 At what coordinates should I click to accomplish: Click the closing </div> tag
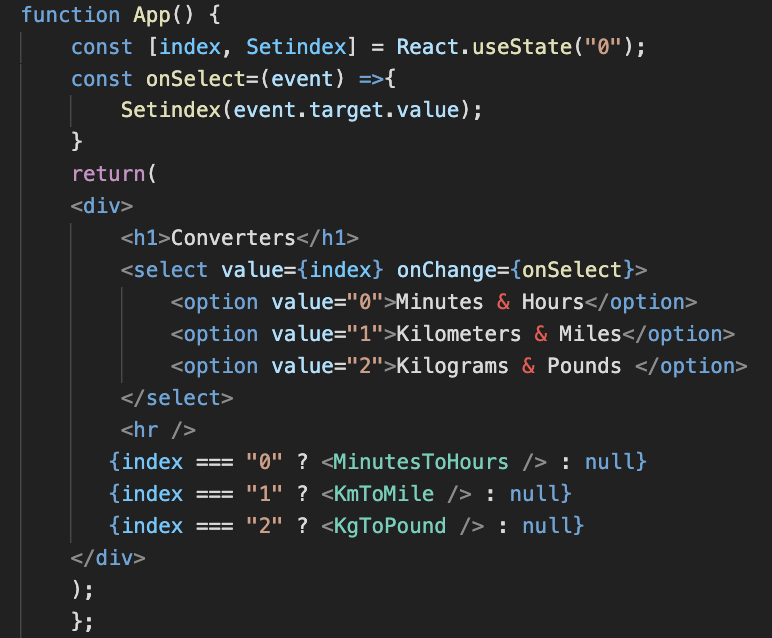point(108,558)
